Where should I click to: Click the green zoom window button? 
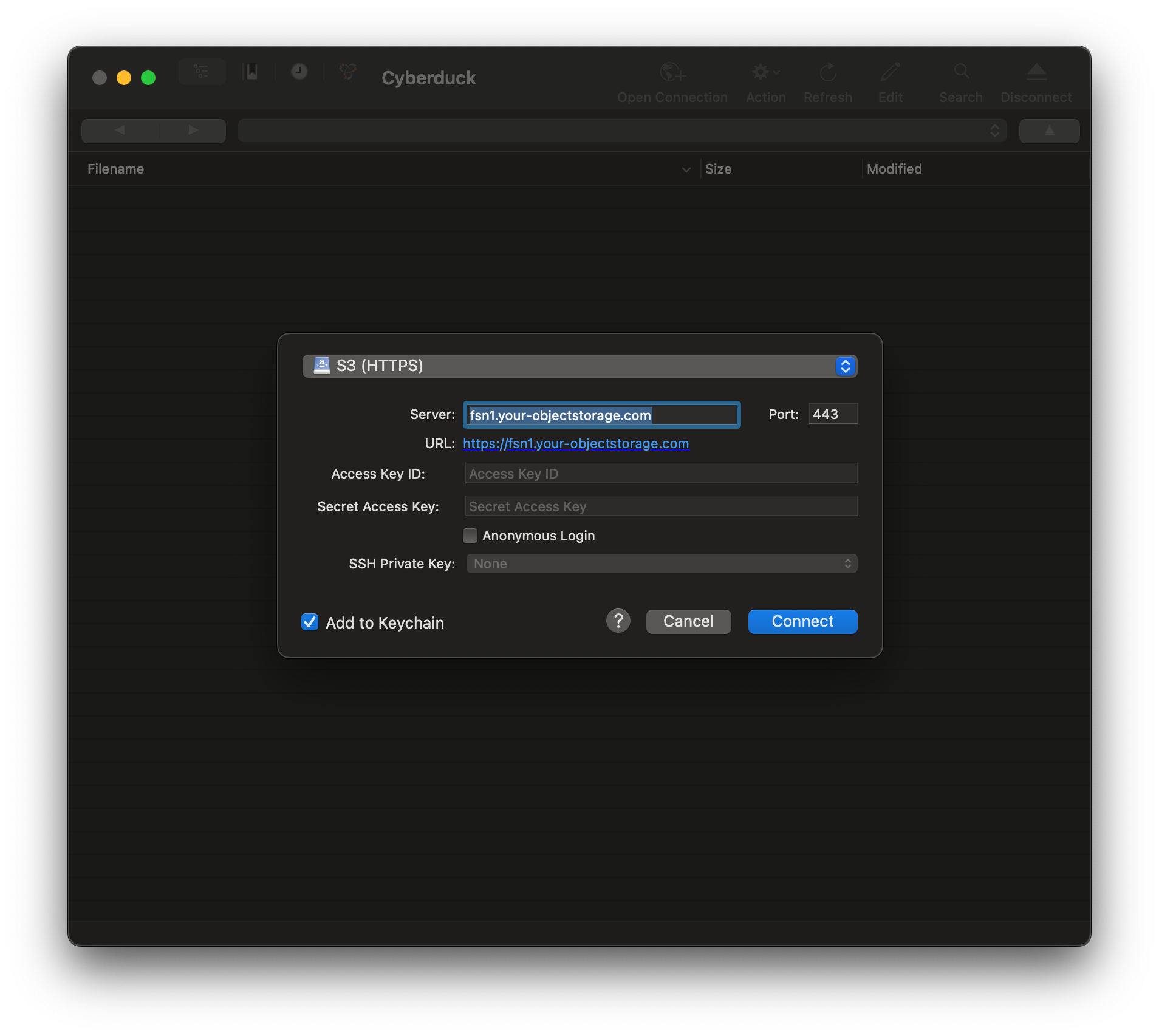pyautogui.click(x=148, y=78)
